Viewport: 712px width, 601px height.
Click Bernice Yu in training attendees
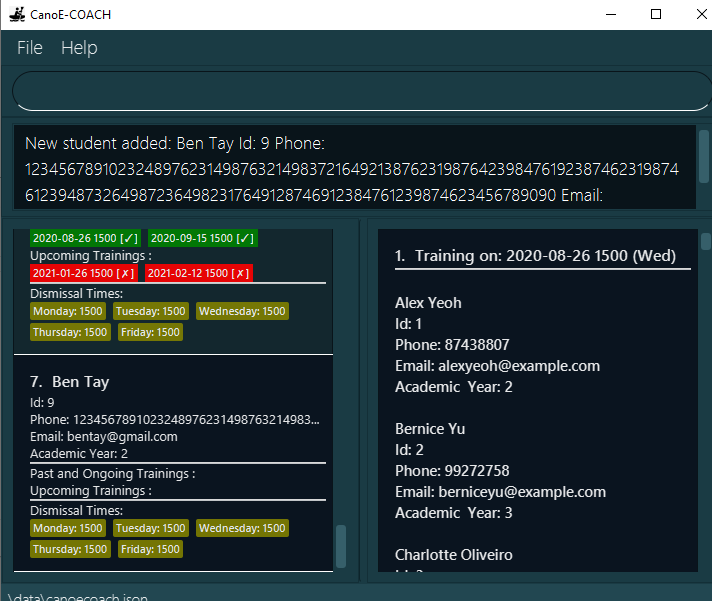click(430, 429)
